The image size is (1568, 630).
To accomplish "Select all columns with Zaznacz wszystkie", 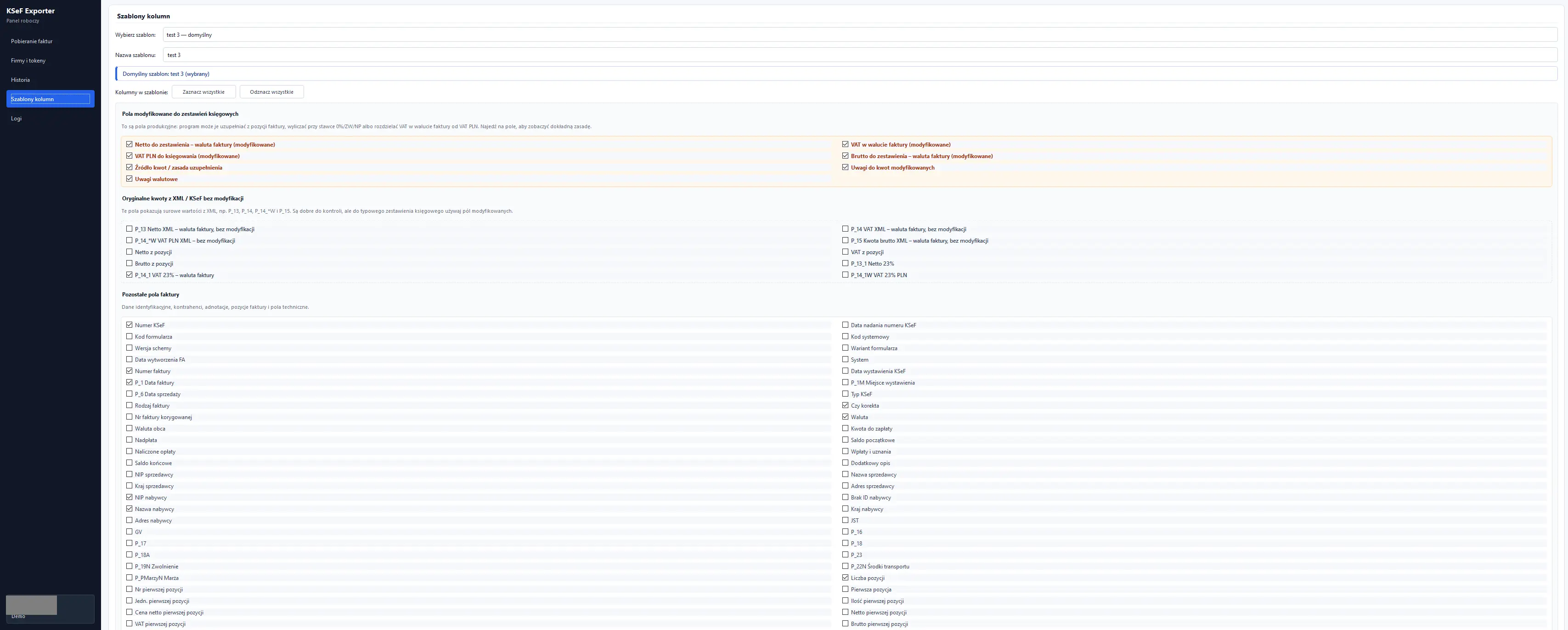I will tap(203, 92).
